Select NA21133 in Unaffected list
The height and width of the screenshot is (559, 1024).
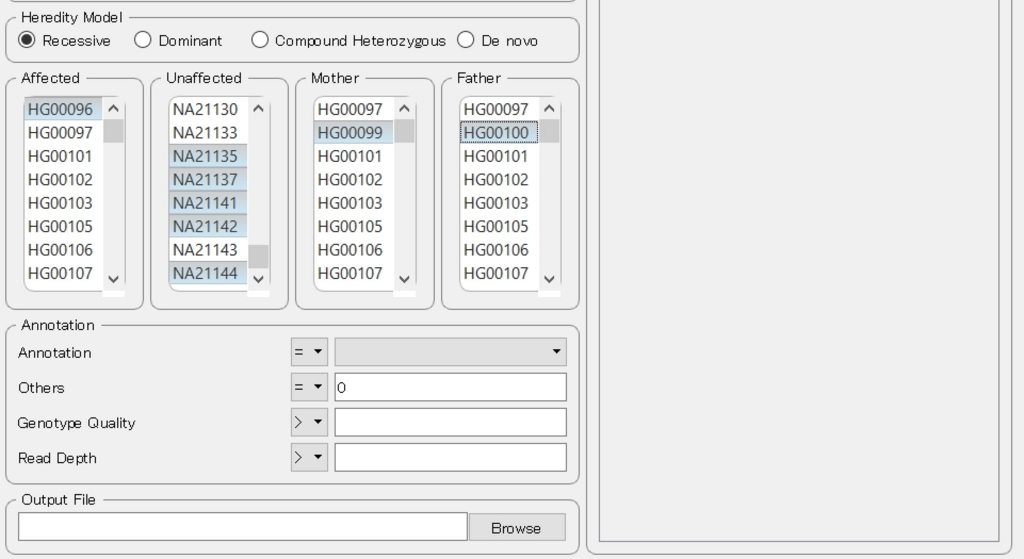[208, 133]
